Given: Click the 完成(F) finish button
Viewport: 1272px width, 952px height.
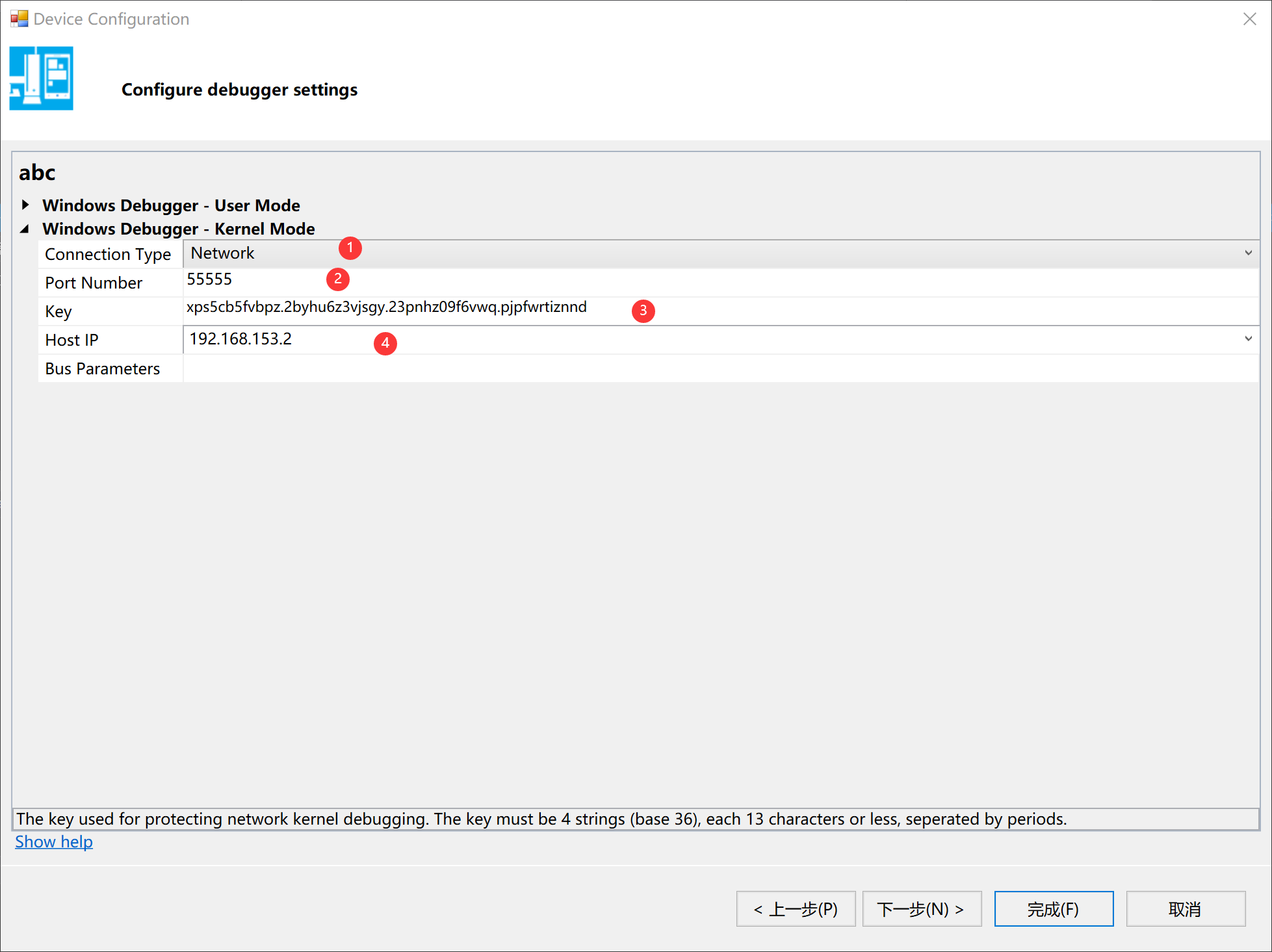Looking at the screenshot, I should pos(1053,908).
